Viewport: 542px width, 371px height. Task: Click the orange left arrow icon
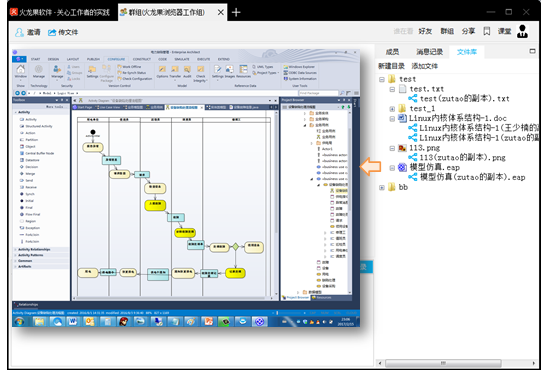click(371, 167)
